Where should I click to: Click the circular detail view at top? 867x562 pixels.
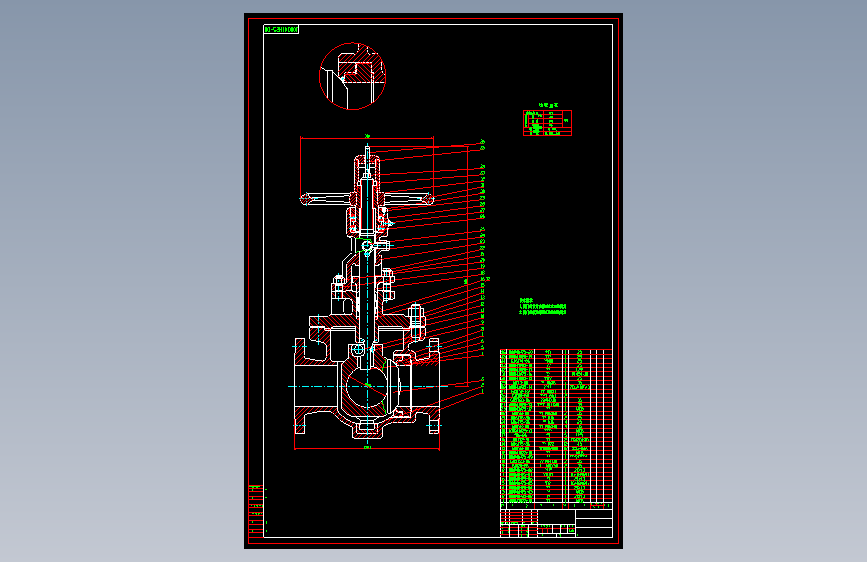[352, 76]
